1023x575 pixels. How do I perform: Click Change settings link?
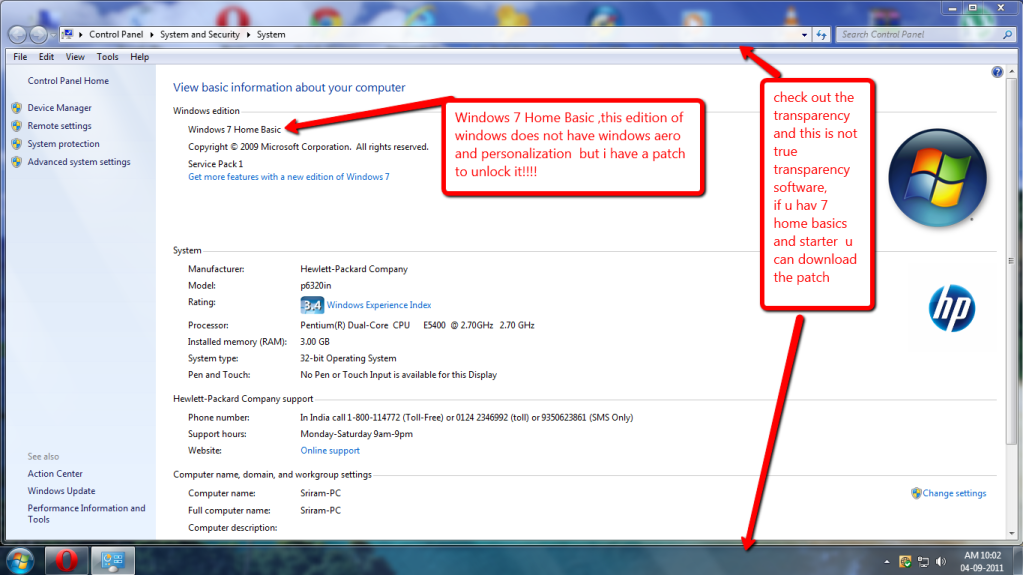pos(954,493)
